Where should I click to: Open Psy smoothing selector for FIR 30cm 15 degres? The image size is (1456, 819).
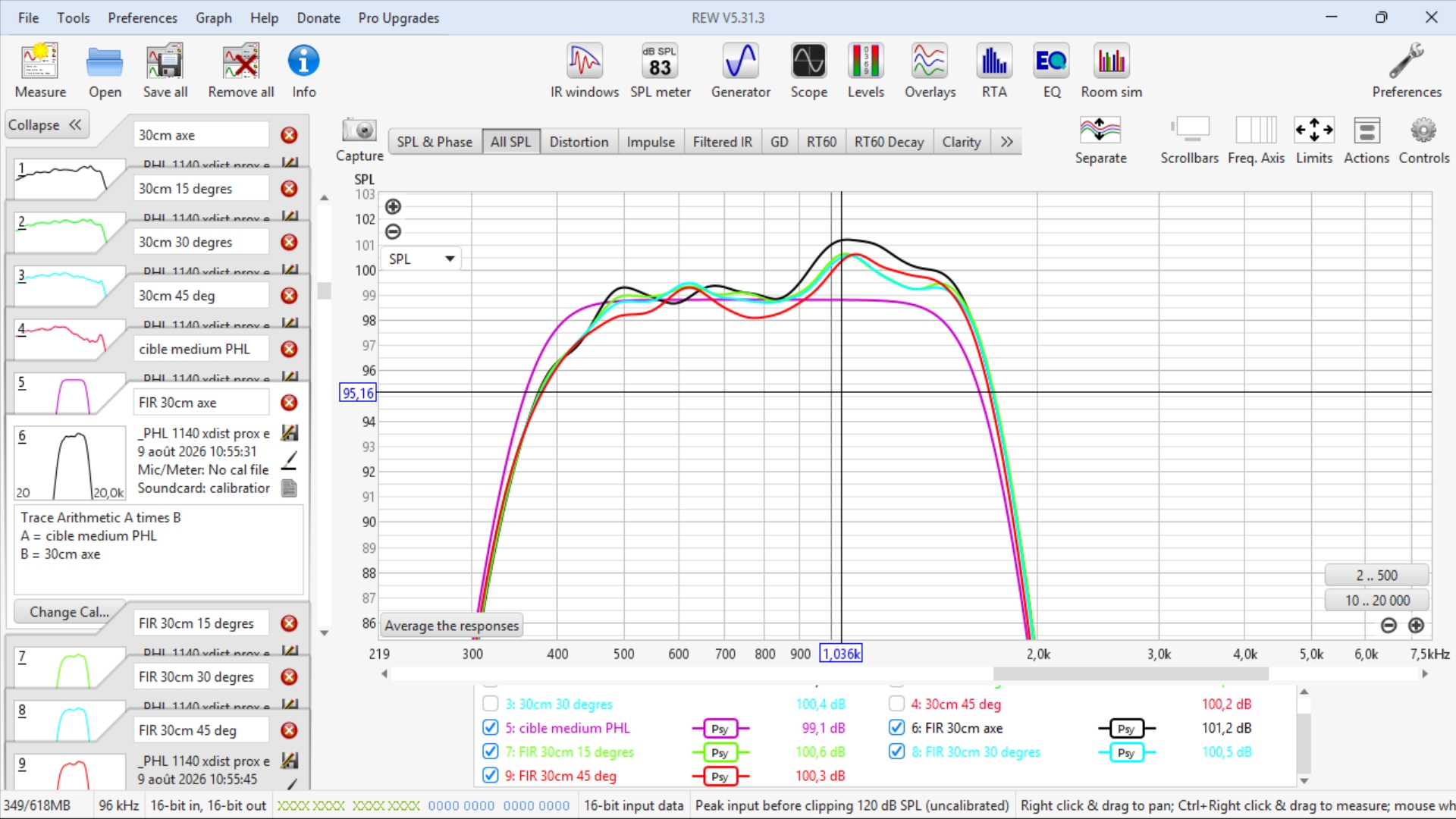[720, 752]
